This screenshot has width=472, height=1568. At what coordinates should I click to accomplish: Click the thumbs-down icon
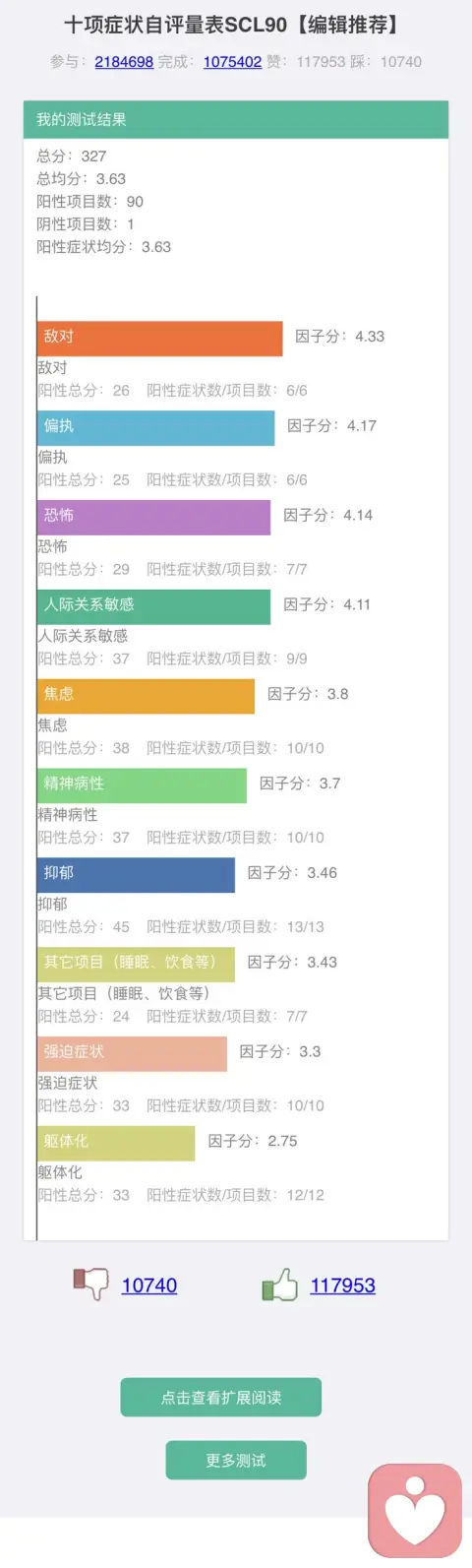[x=90, y=1284]
